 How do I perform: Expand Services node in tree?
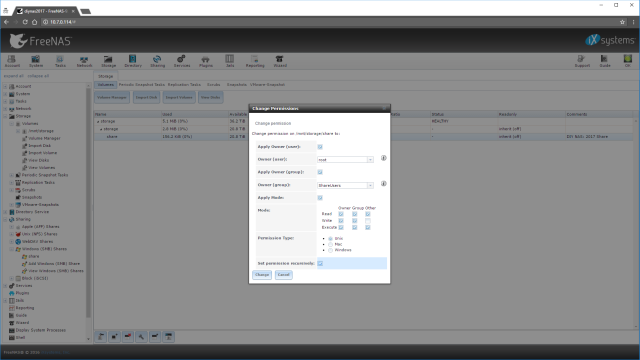coord(5,286)
